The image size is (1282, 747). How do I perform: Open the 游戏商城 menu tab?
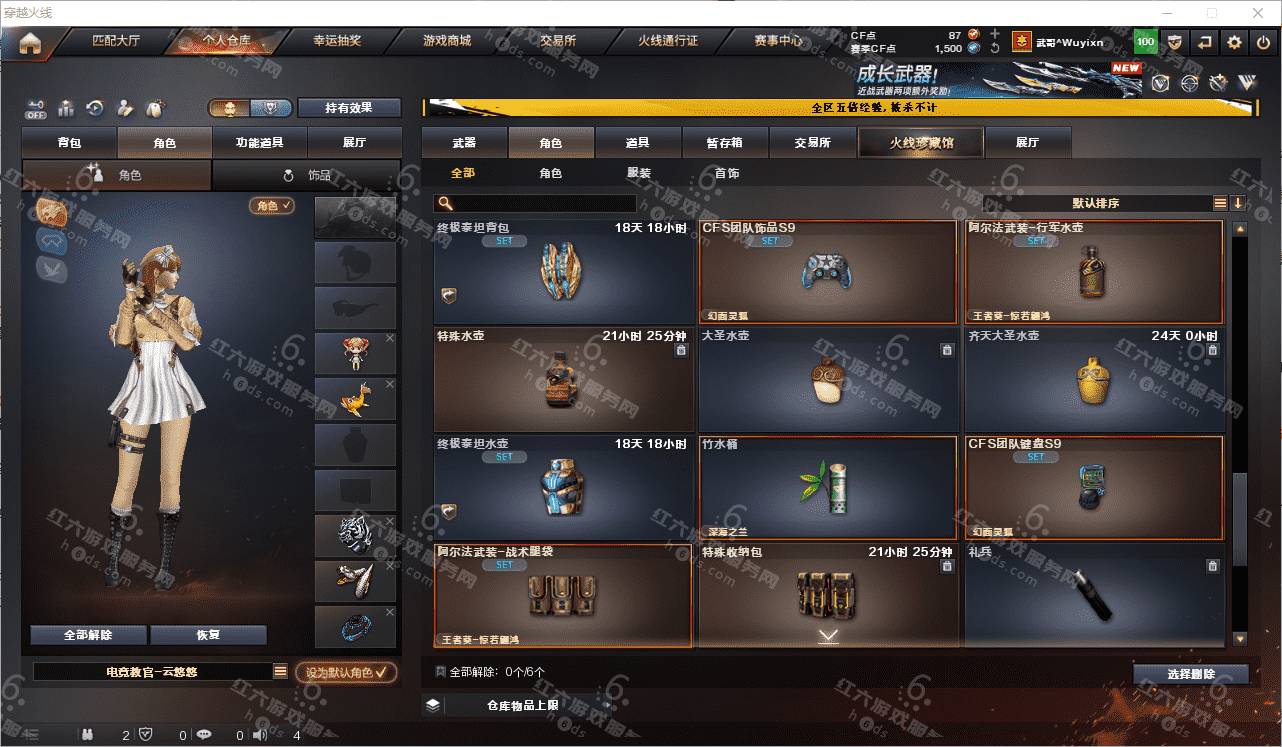pyautogui.click(x=446, y=41)
